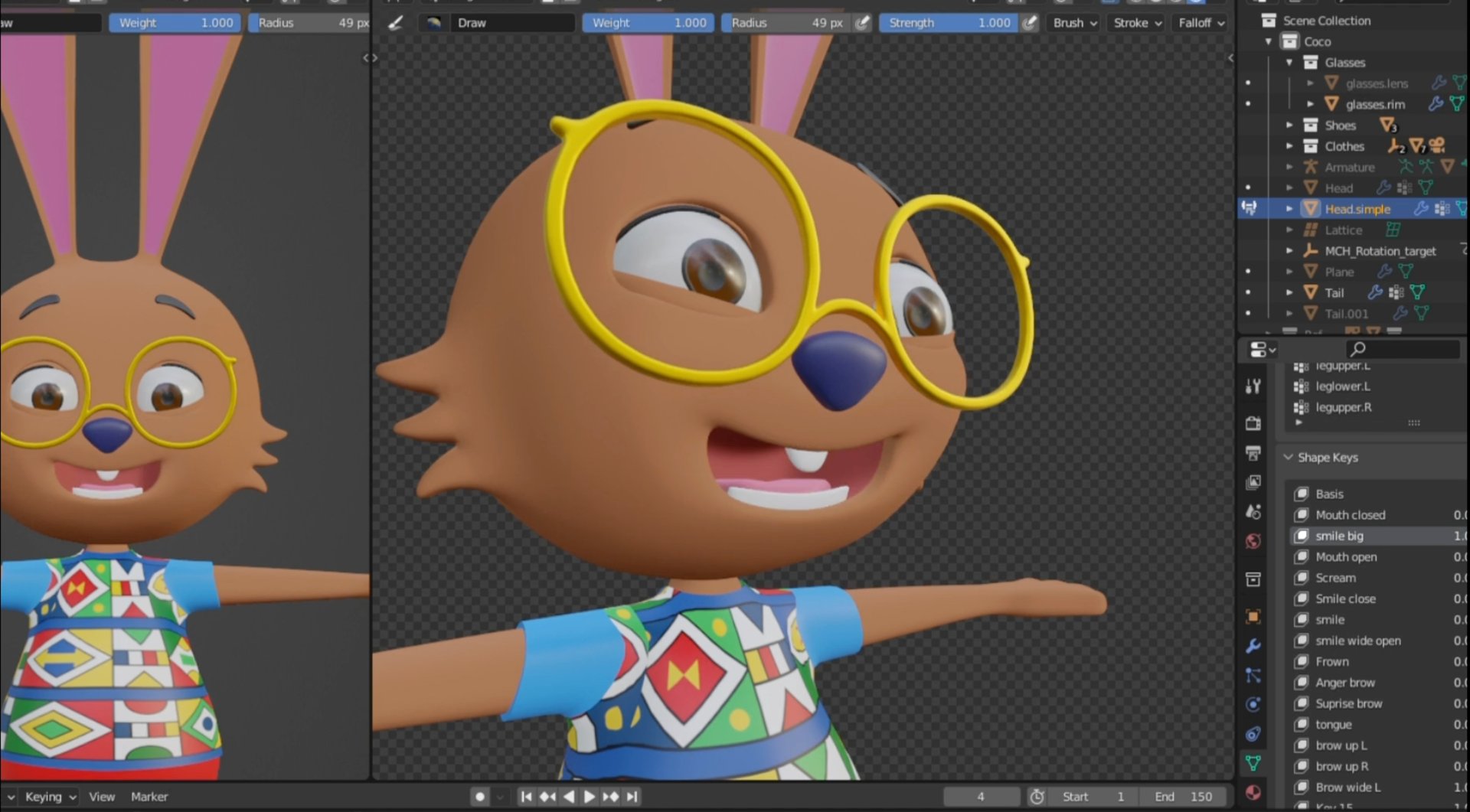Open the Scene properties tab

(x=1253, y=511)
